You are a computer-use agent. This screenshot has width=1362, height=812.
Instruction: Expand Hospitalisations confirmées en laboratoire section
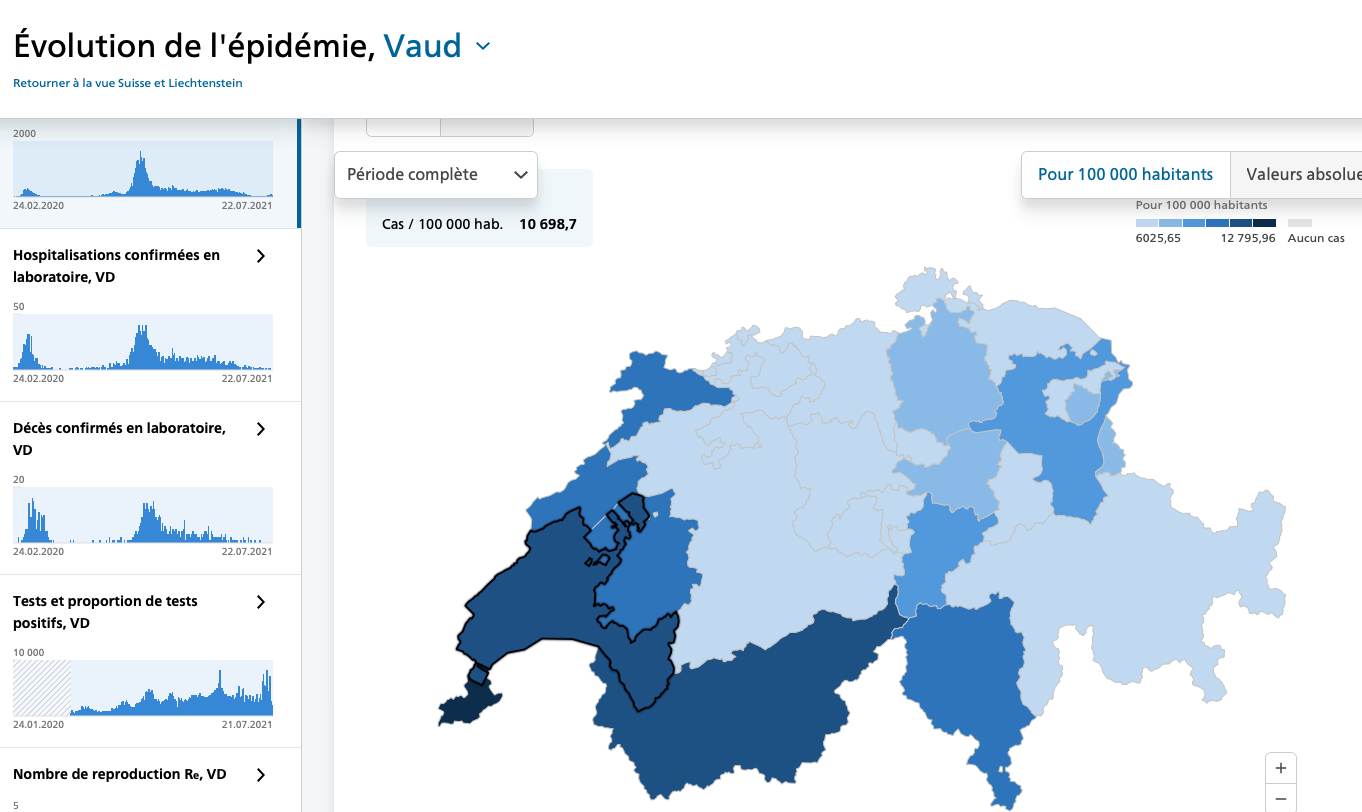[261, 256]
